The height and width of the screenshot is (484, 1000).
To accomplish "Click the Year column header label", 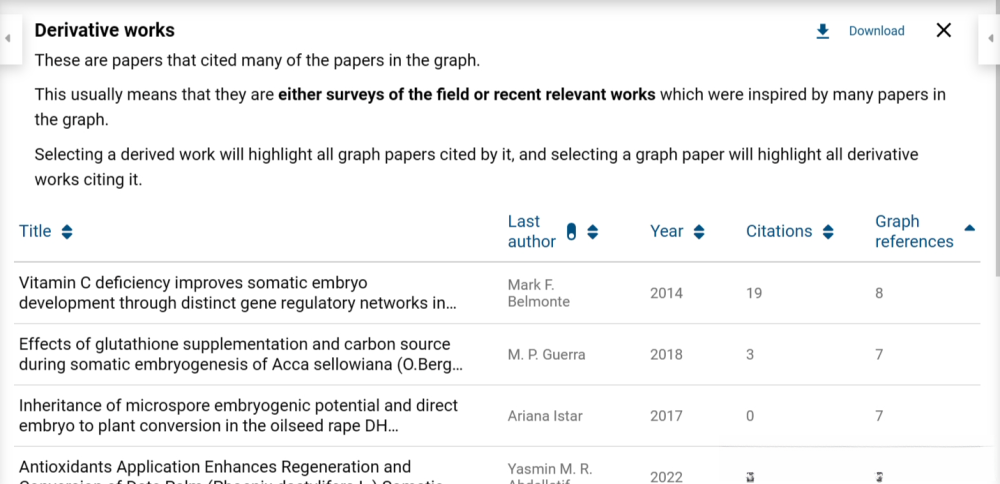I will click(666, 232).
